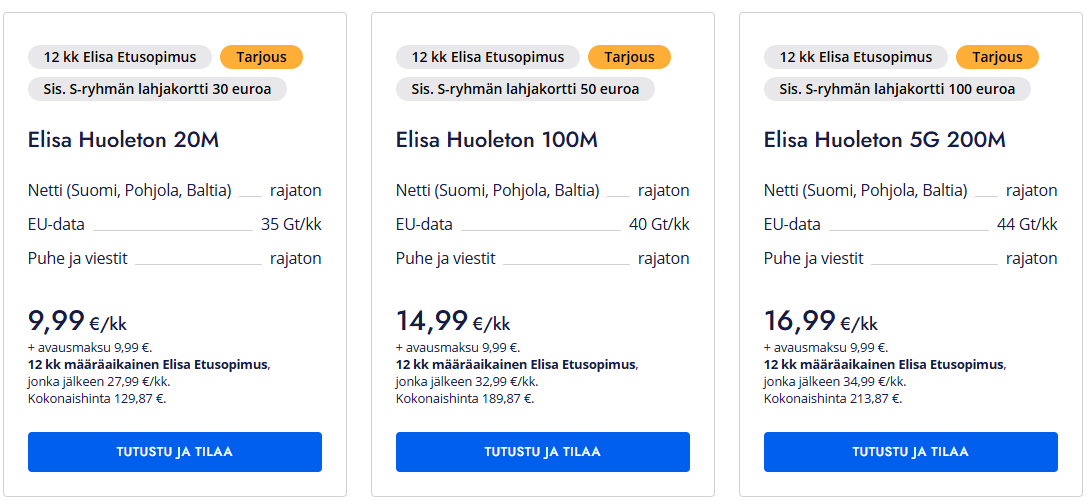This screenshot has width=1089, height=504.
Task: Click the S-ryhmän lahjakortti 100 euroa badge
Action: point(897,89)
